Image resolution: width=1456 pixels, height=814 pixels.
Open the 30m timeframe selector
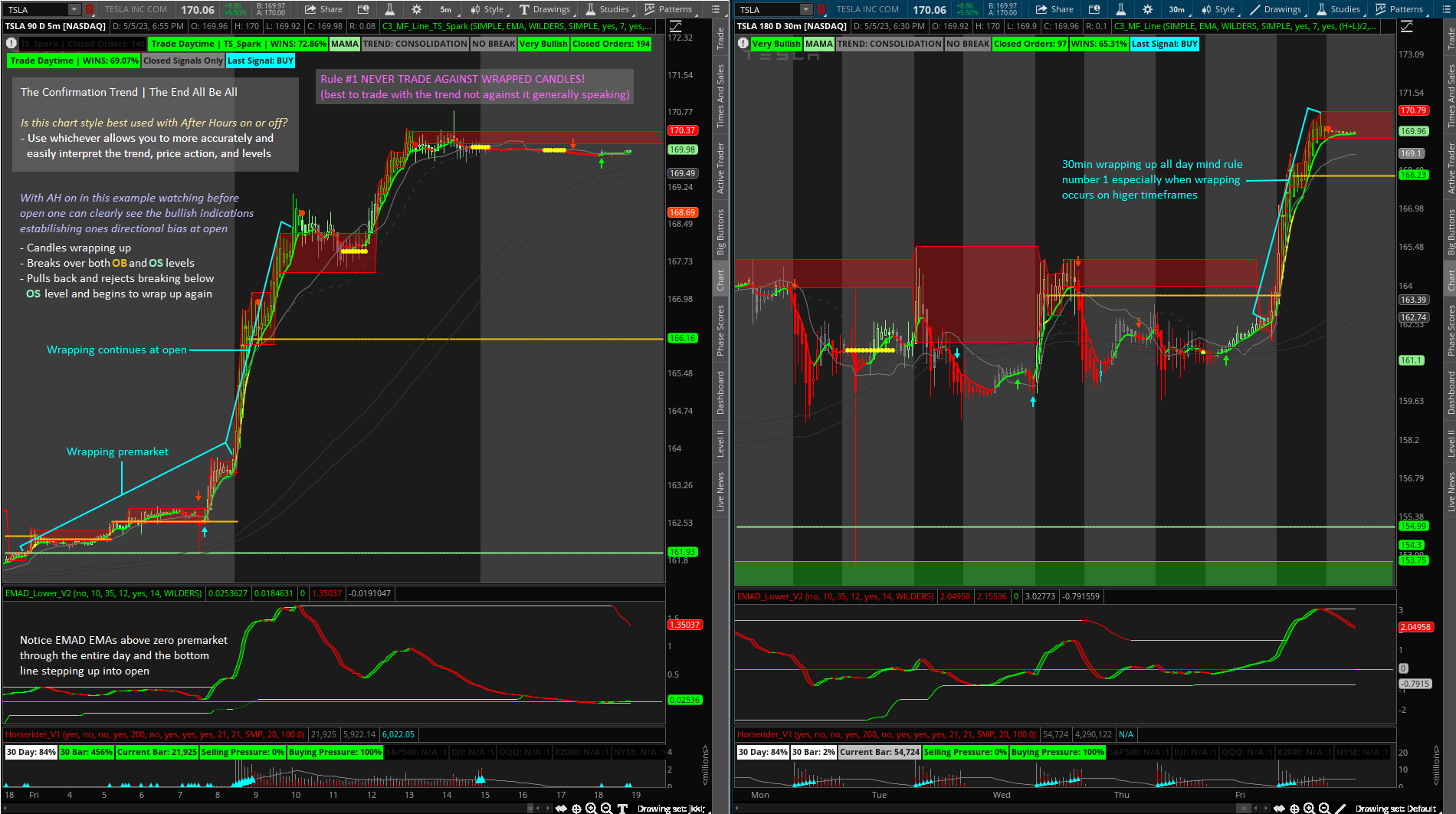(x=1176, y=9)
